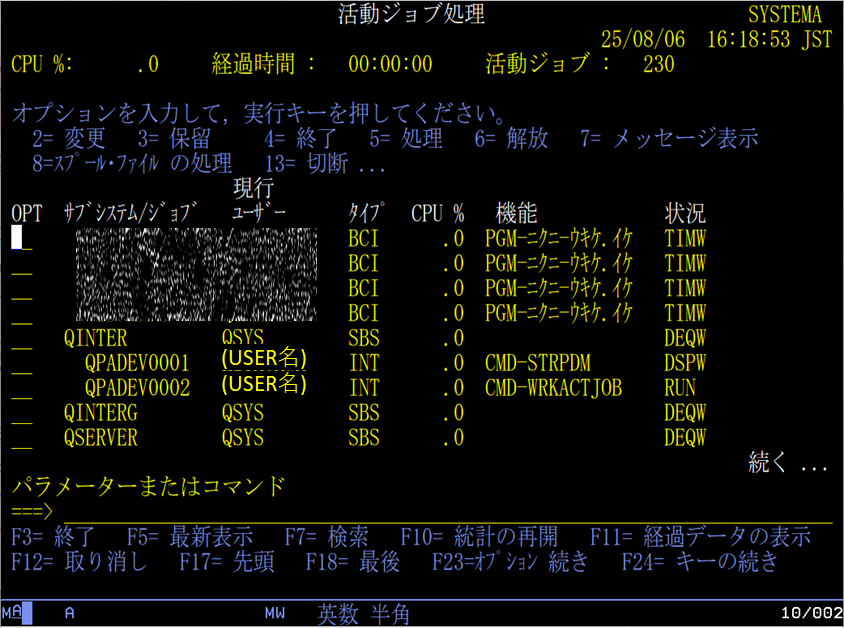Click F12= 取り消し cancel label
This screenshot has height=628, width=844.
point(79,561)
